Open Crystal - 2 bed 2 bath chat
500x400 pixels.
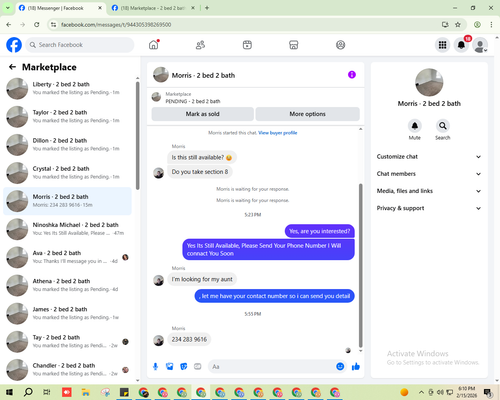click(x=68, y=173)
